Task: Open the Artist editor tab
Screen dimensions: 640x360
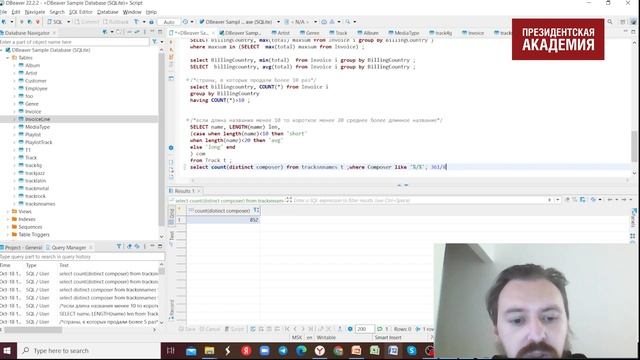Action: (x=281, y=33)
